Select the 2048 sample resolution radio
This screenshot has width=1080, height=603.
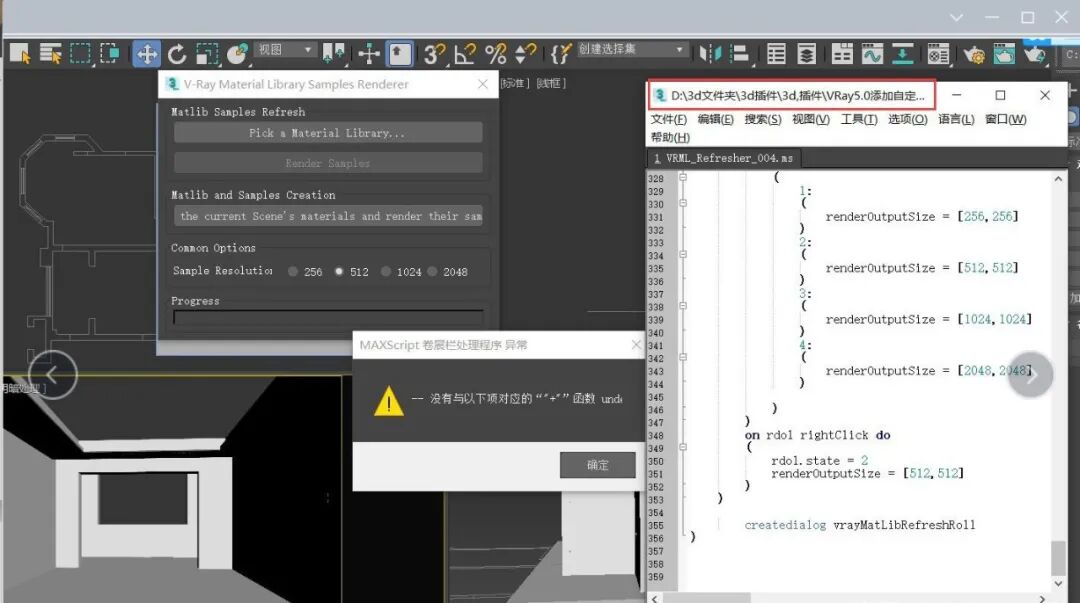(432, 272)
